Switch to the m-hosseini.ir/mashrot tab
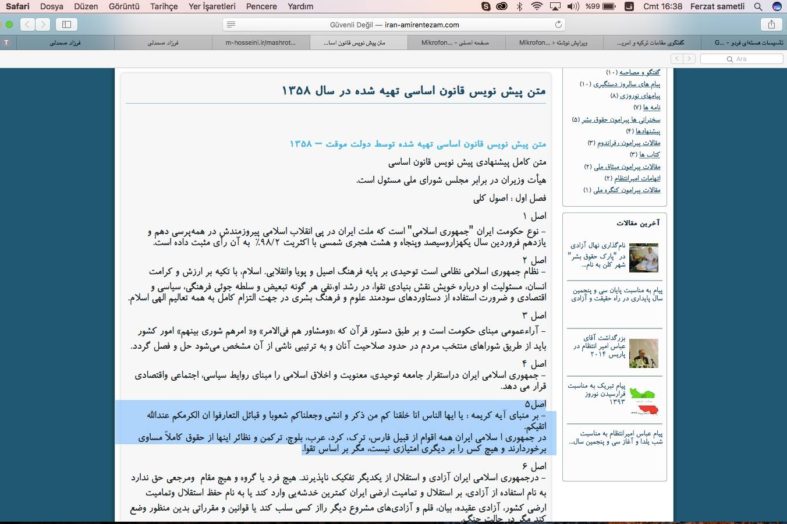Image resolution: width=787 pixels, height=524 pixels. (x=261, y=43)
